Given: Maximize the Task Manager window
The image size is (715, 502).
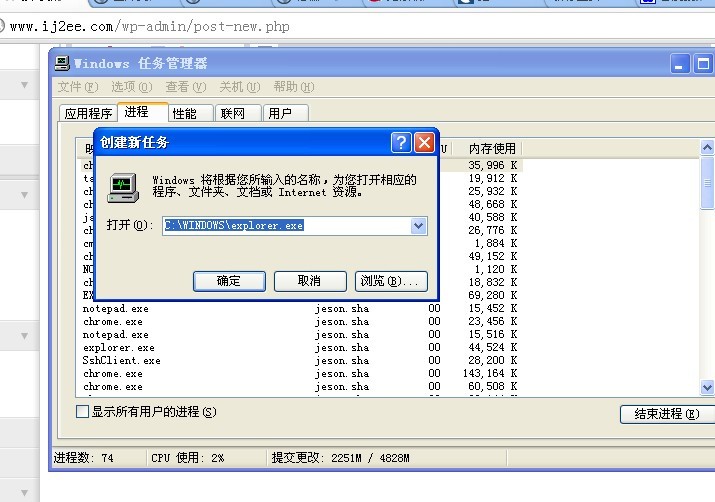Looking at the screenshot, I should (703, 64).
